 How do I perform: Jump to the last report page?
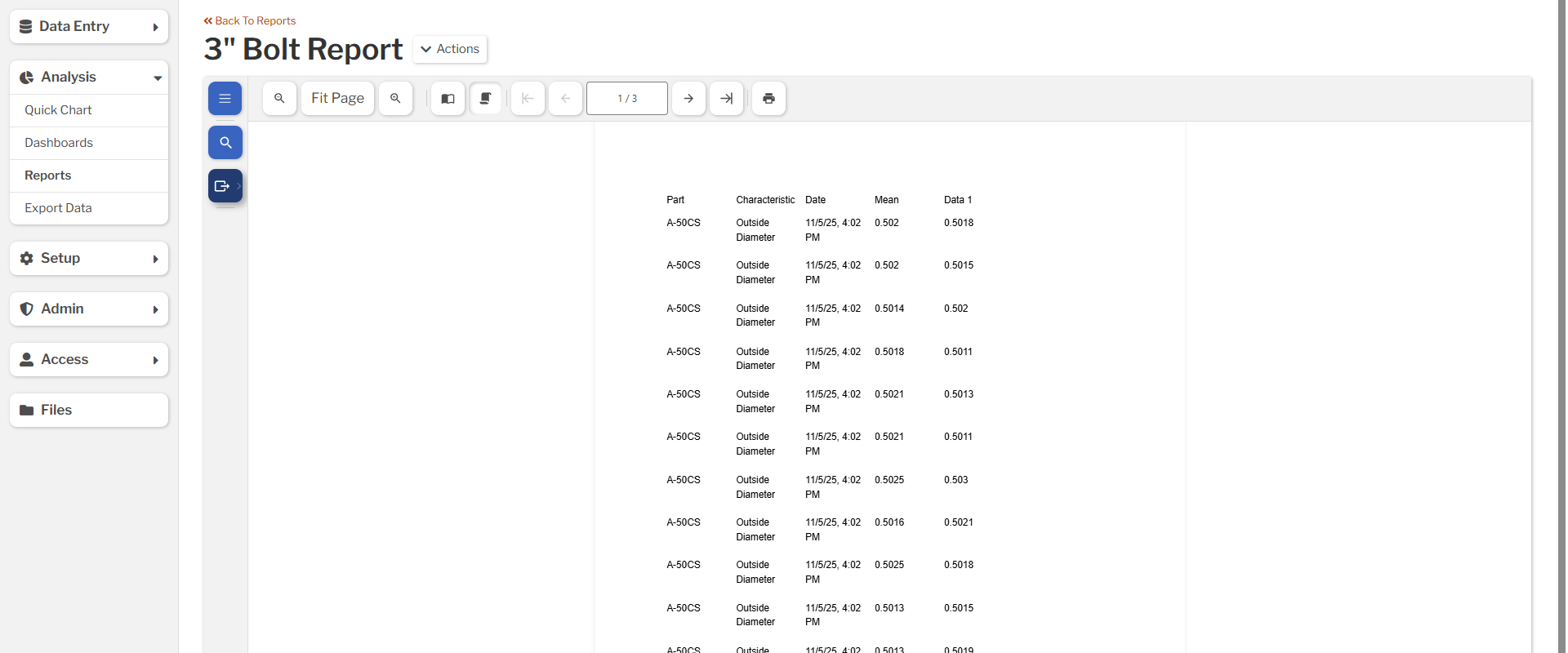coord(726,98)
